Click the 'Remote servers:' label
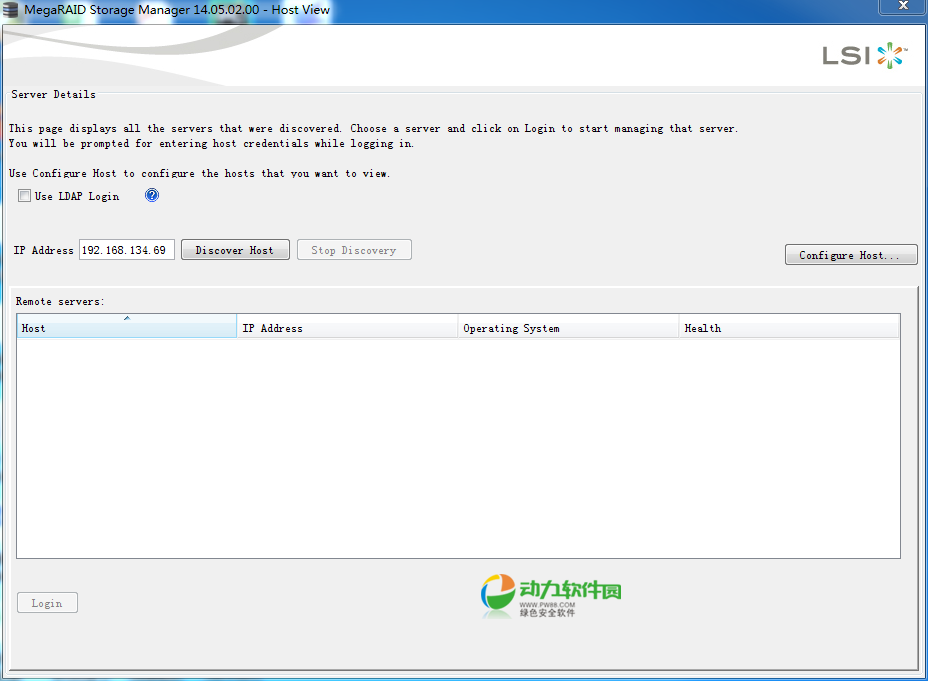 click(x=60, y=301)
